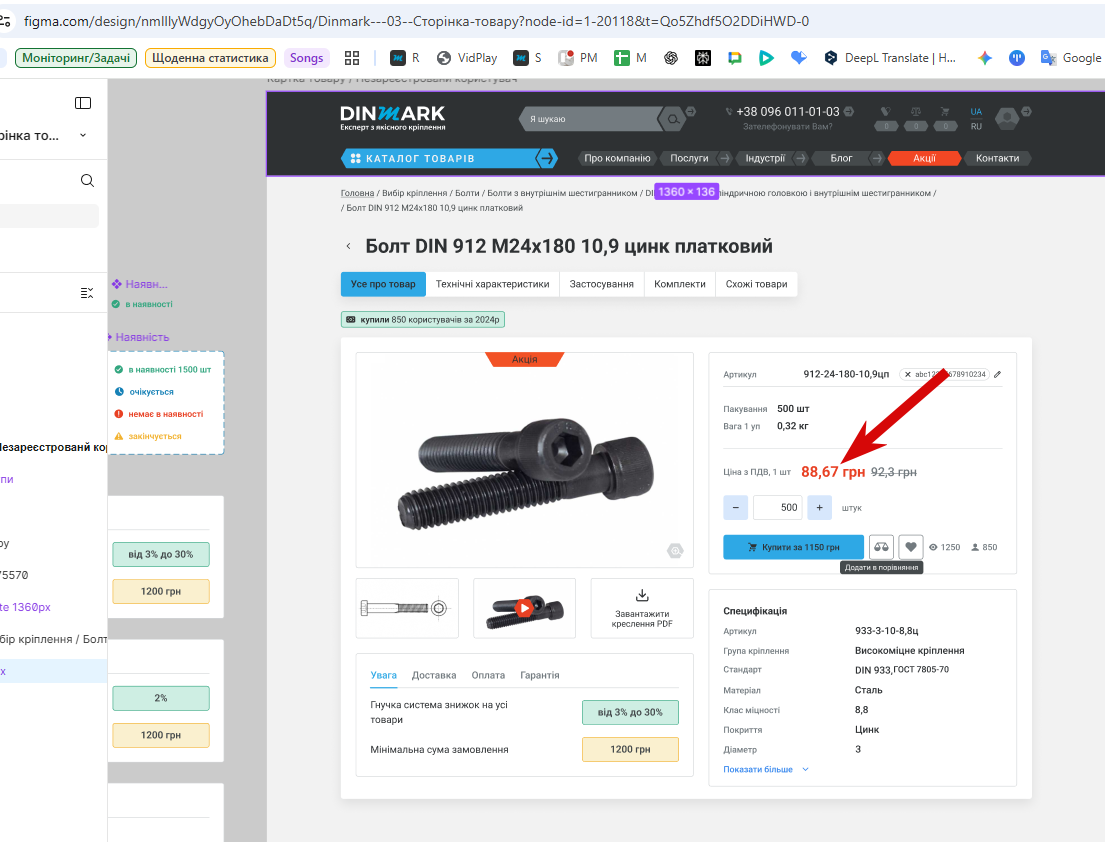
Task: Open the Songs bookmark
Action: [x=307, y=58]
